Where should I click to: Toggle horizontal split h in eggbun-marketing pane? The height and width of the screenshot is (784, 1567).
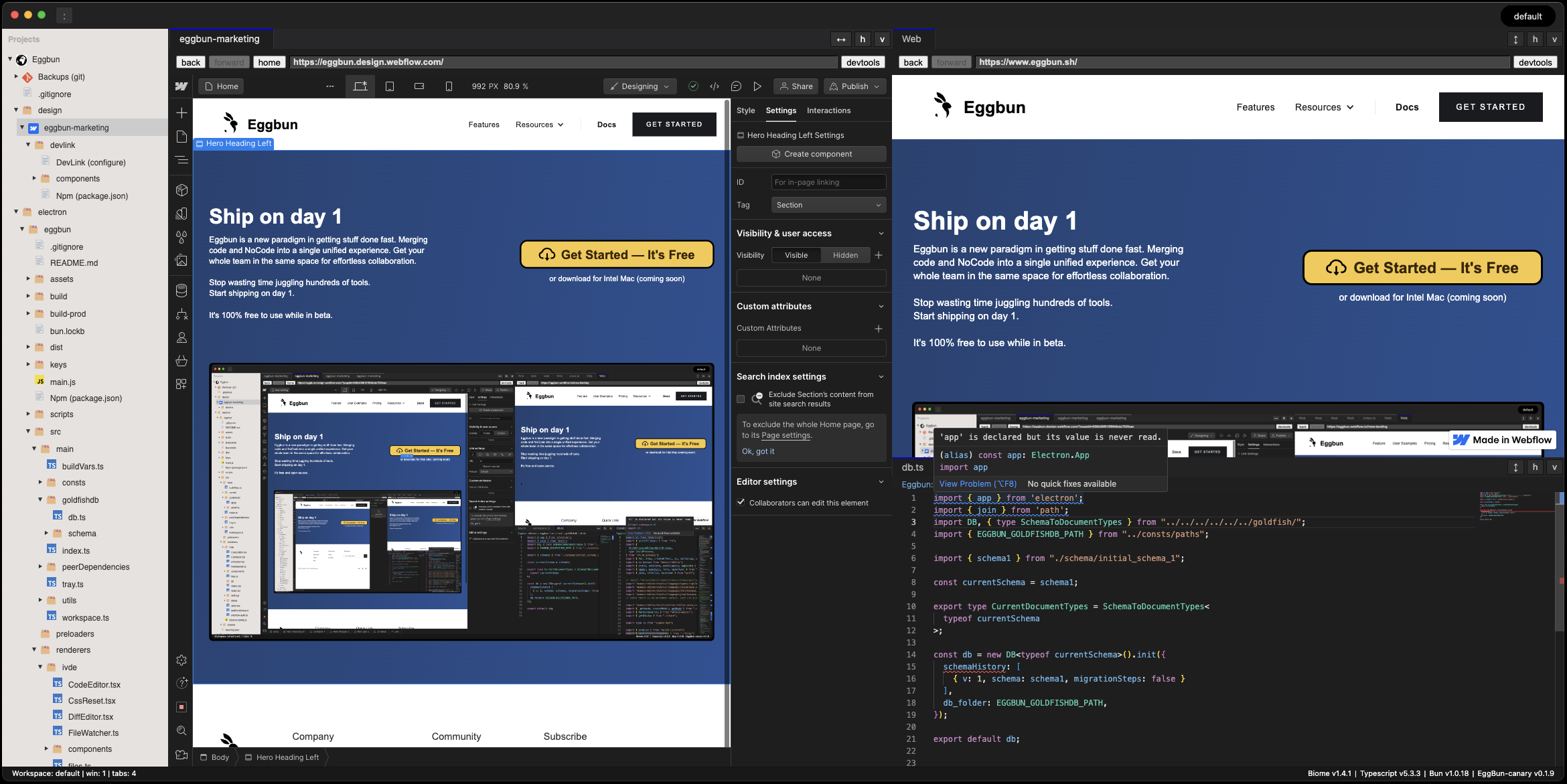pyautogui.click(x=863, y=40)
